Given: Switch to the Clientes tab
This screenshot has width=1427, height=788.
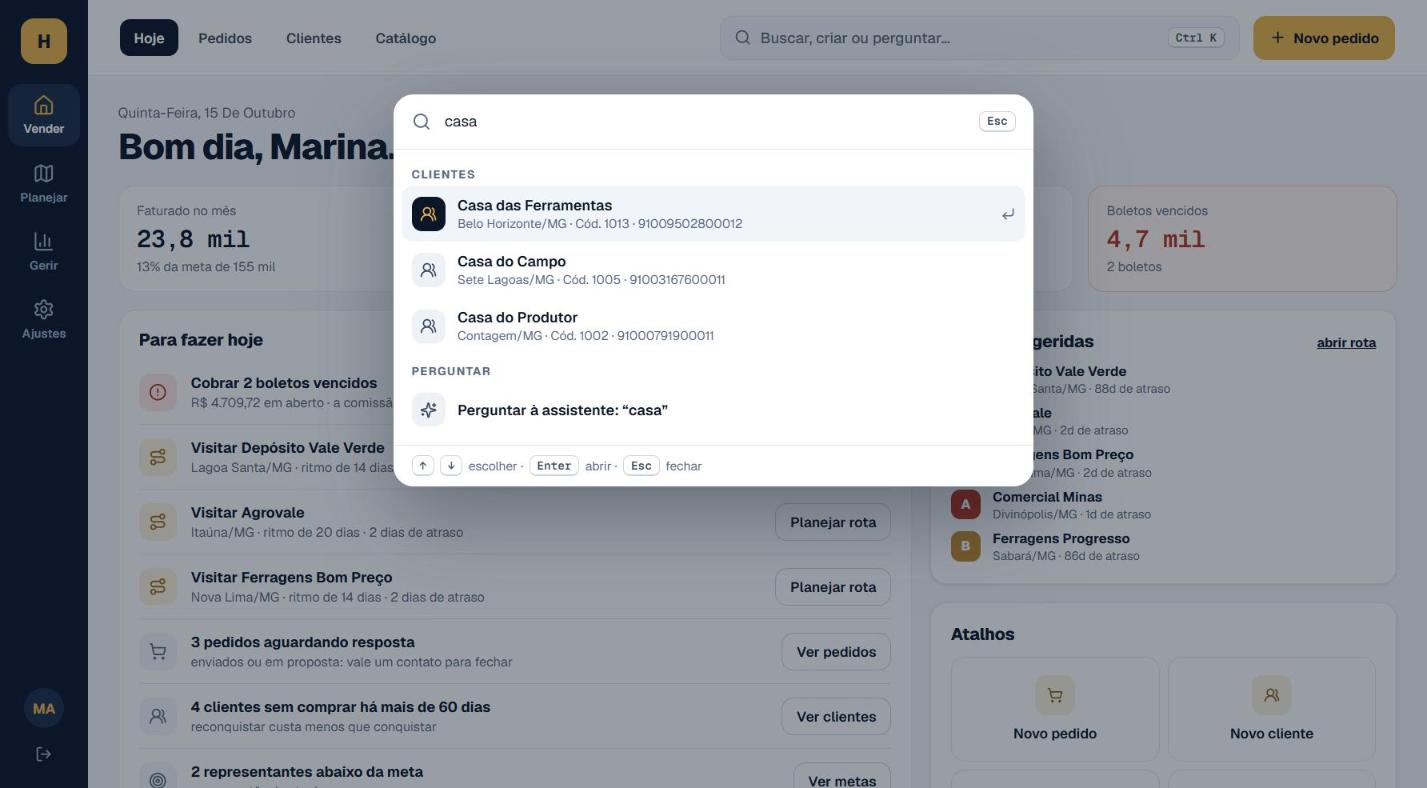Looking at the screenshot, I should click(x=314, y=38).
